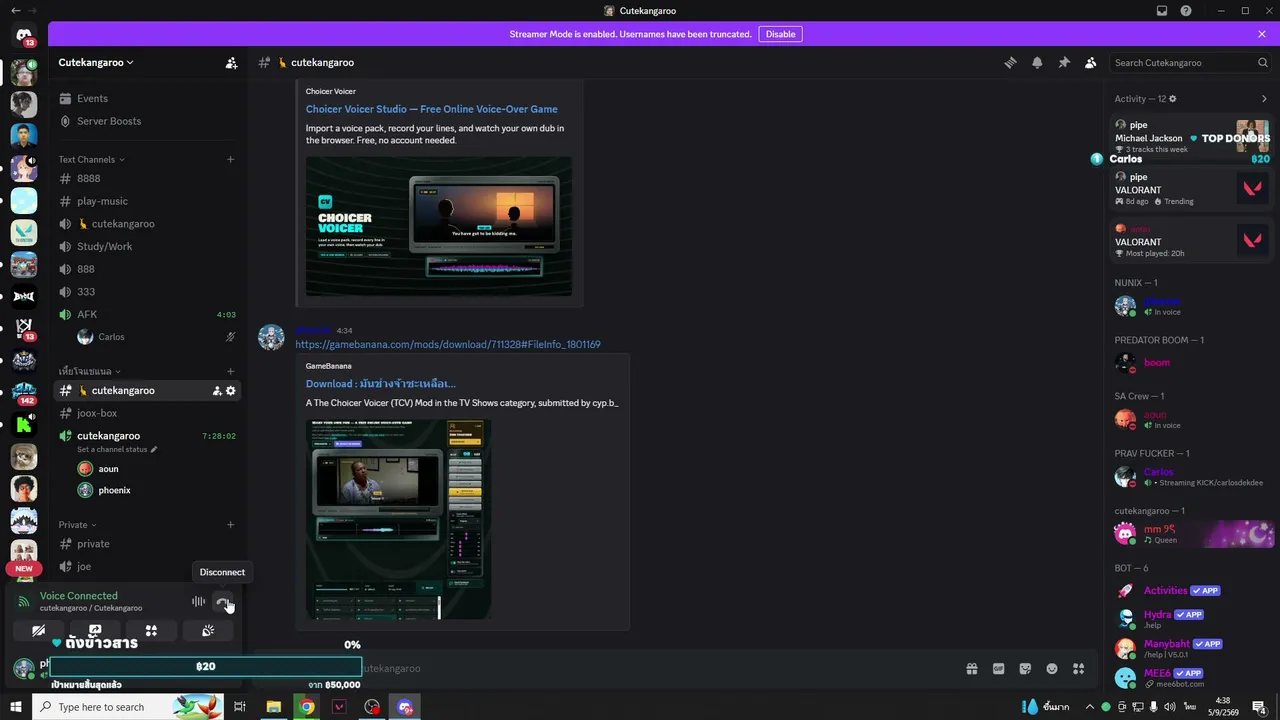The image size is (1280, 720).
Task: Join the Study/Work voice channel
Action: point(146,246)
